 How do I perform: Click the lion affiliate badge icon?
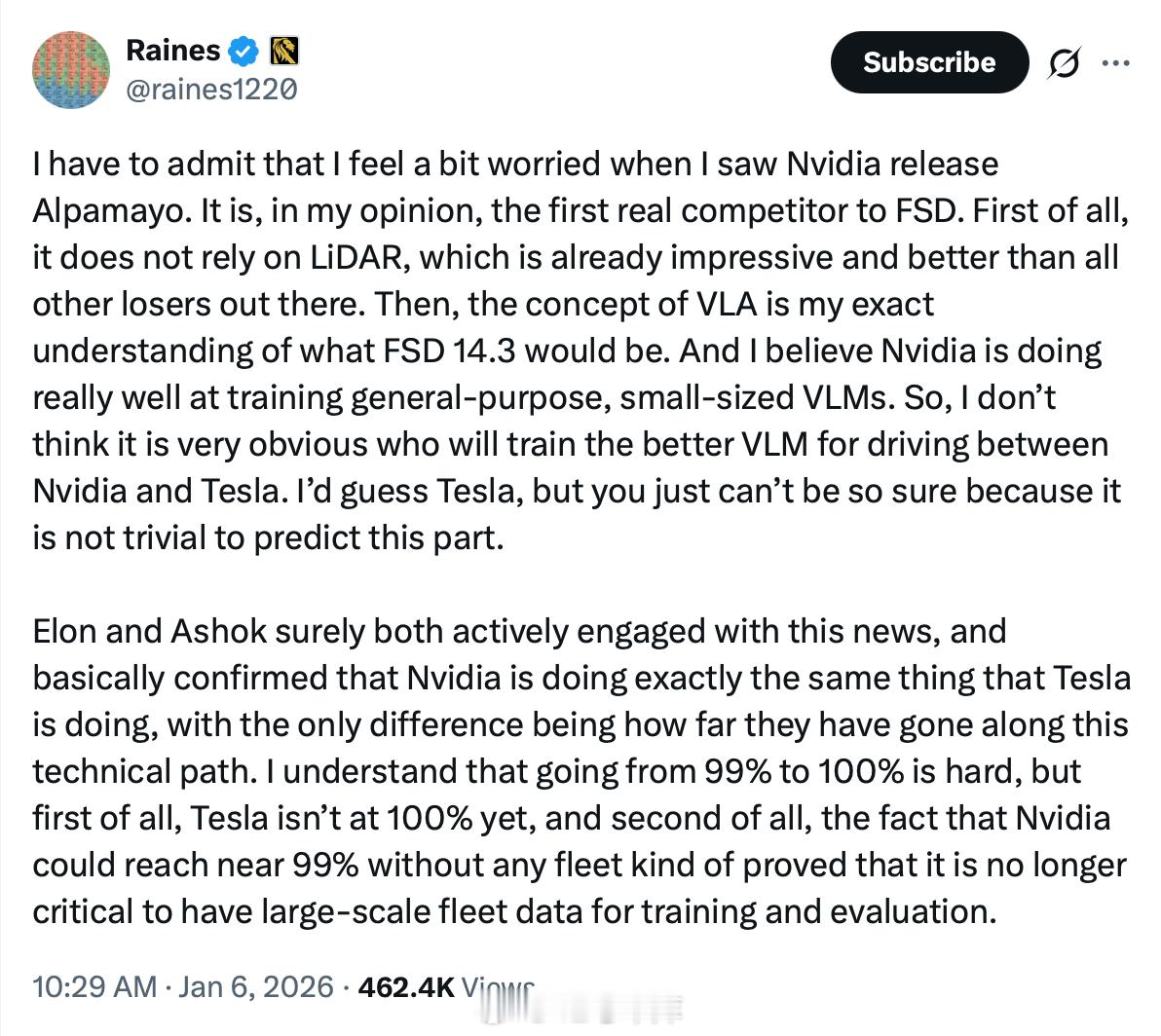point(283,50)
